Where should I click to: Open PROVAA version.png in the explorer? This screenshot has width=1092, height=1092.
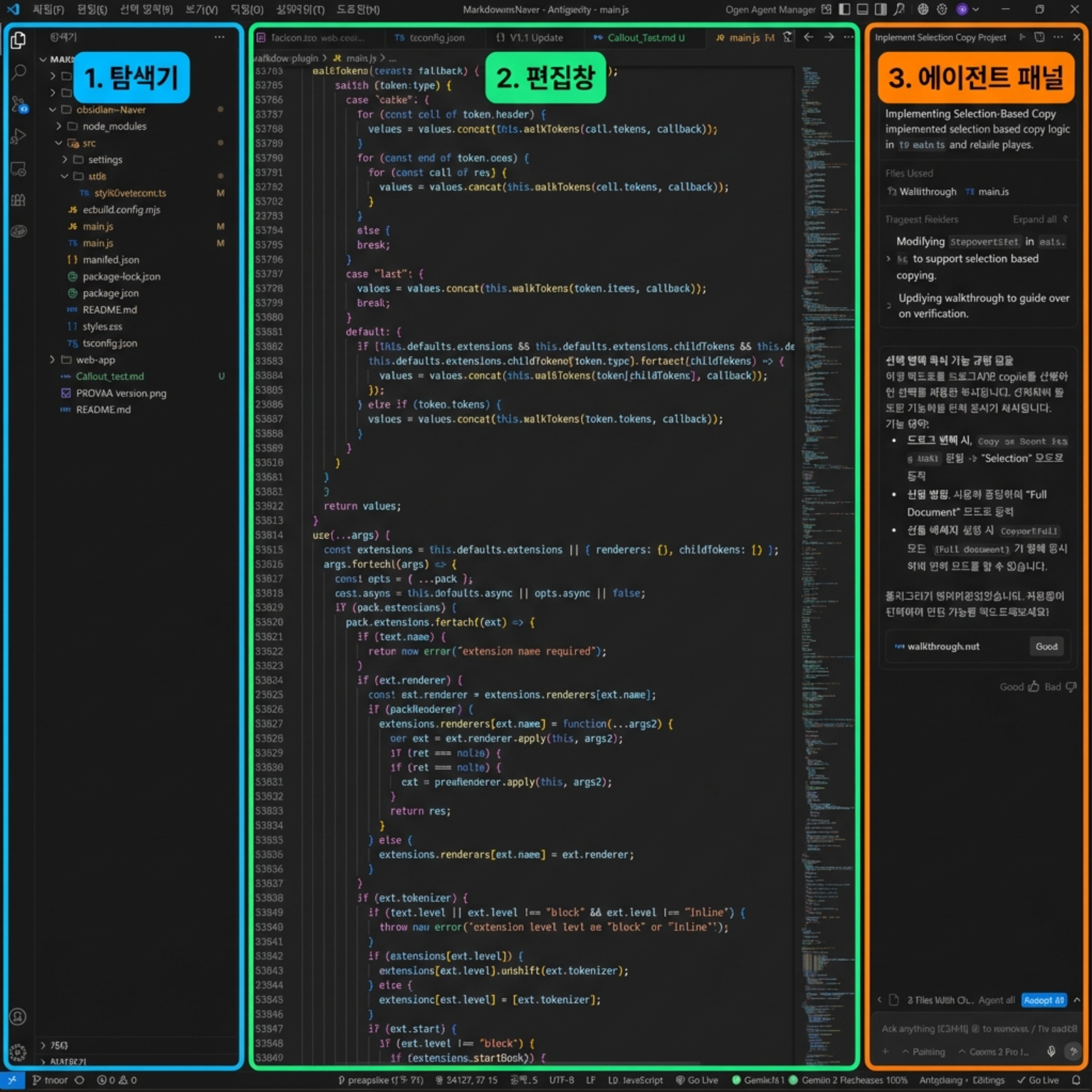(x=121, y=393)
